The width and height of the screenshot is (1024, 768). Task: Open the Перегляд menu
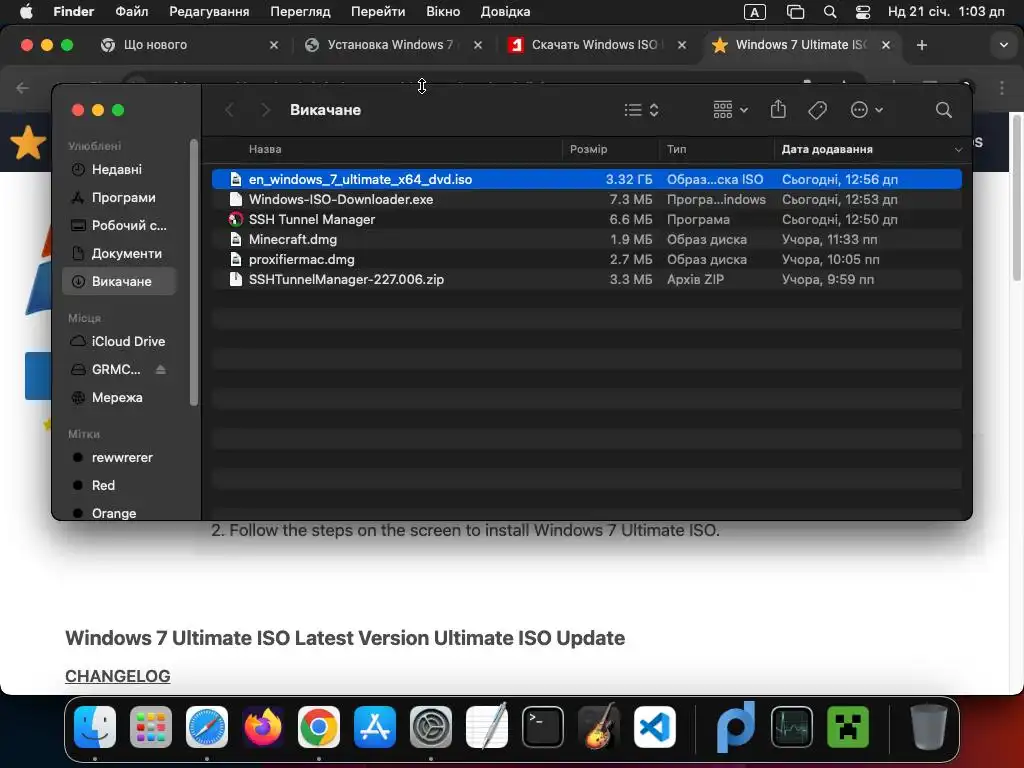pos(300,12)
